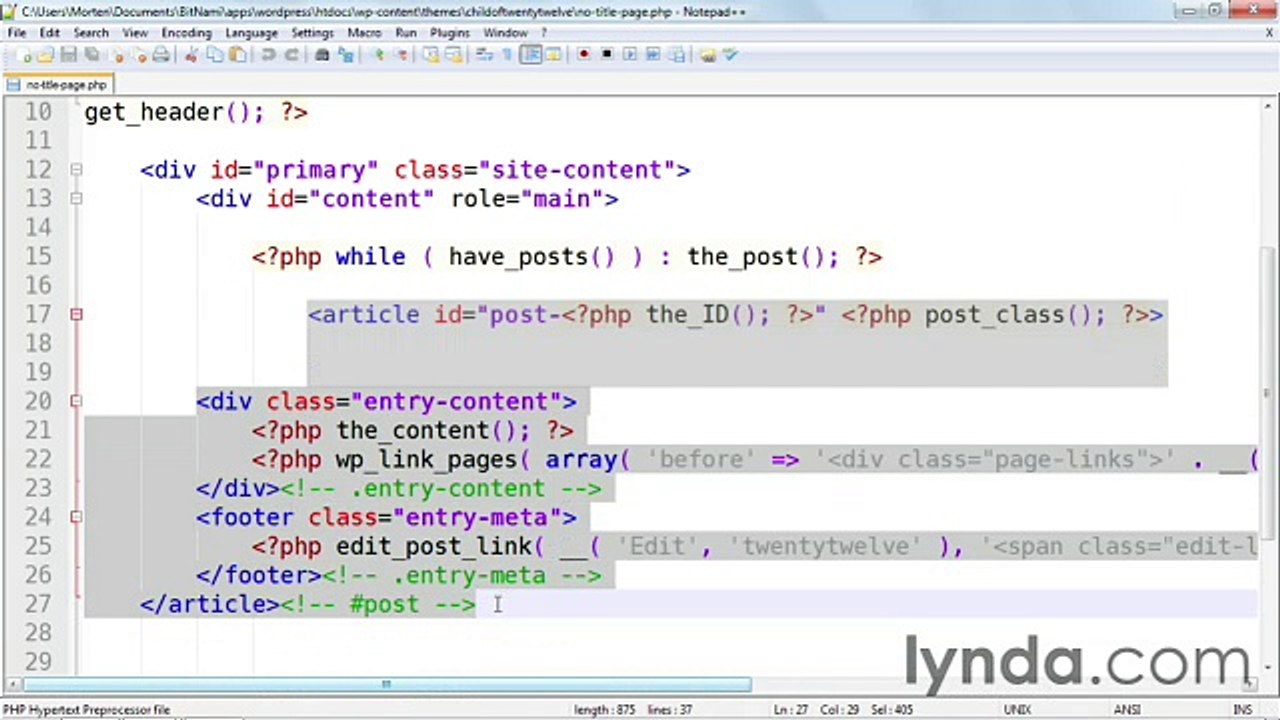Open the Search menu
The image size is (1280, 720).
(x=91, y=32)
